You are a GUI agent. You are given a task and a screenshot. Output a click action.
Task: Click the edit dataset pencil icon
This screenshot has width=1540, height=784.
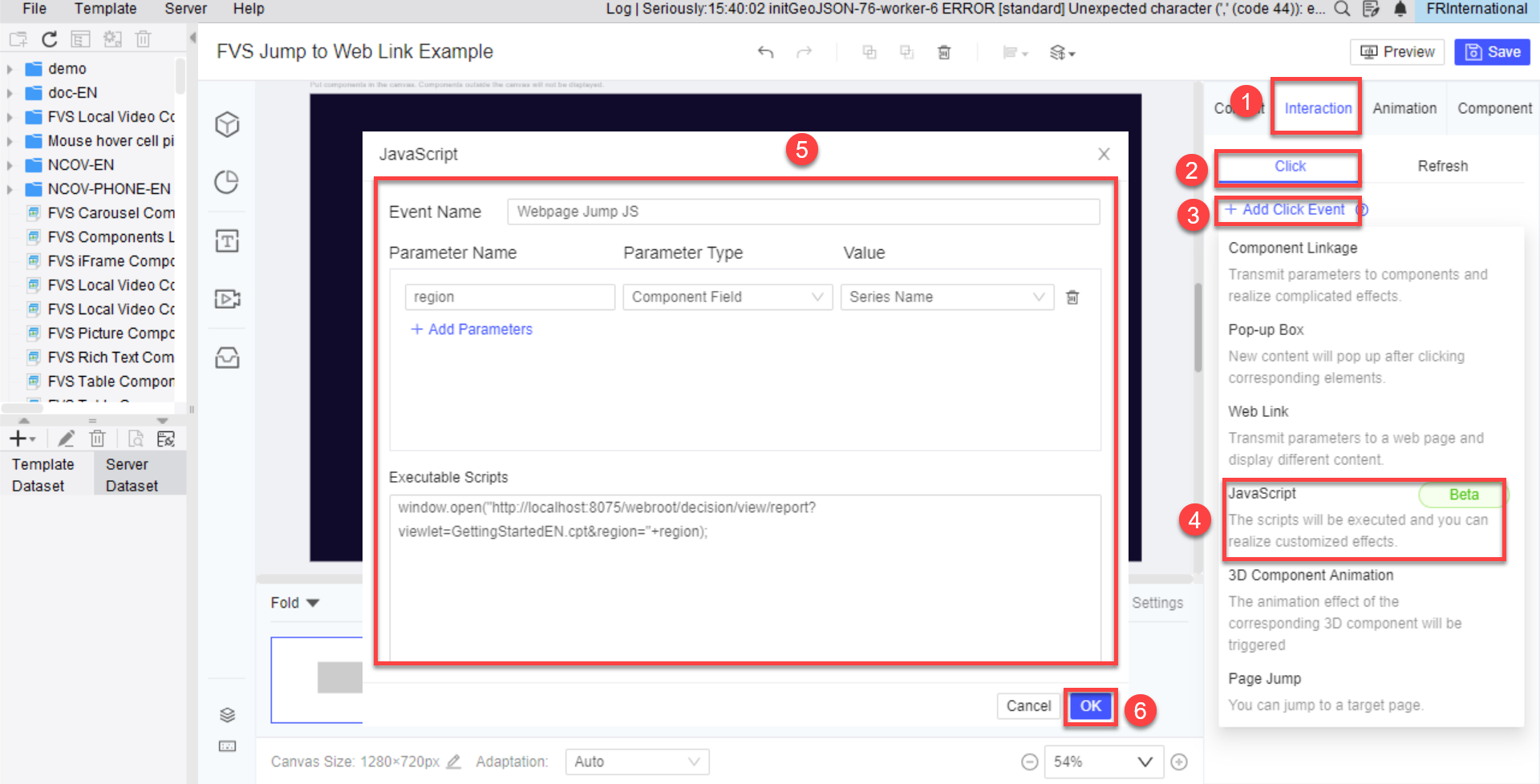[x=67, y=438]
